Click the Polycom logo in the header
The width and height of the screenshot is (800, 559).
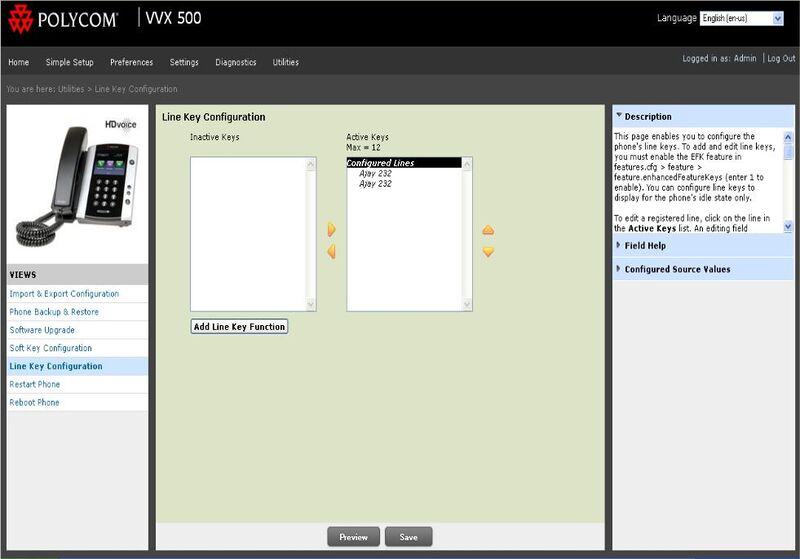[x=63, y=19]
